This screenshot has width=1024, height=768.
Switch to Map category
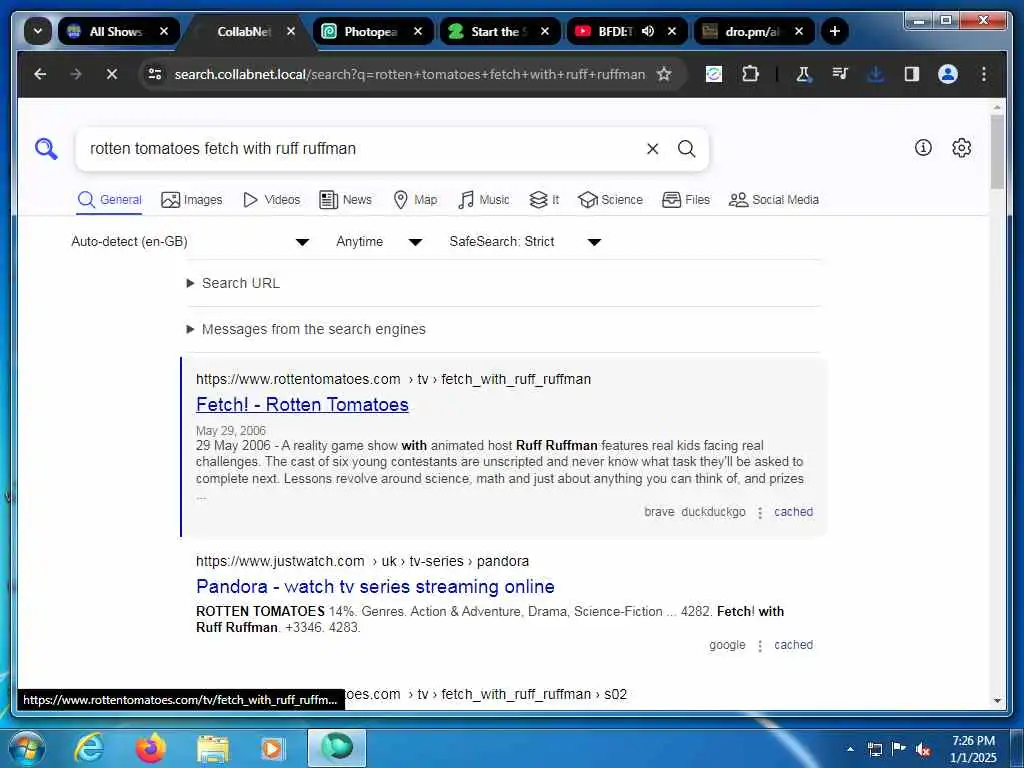pyautogui.click(x=415, y=200)
